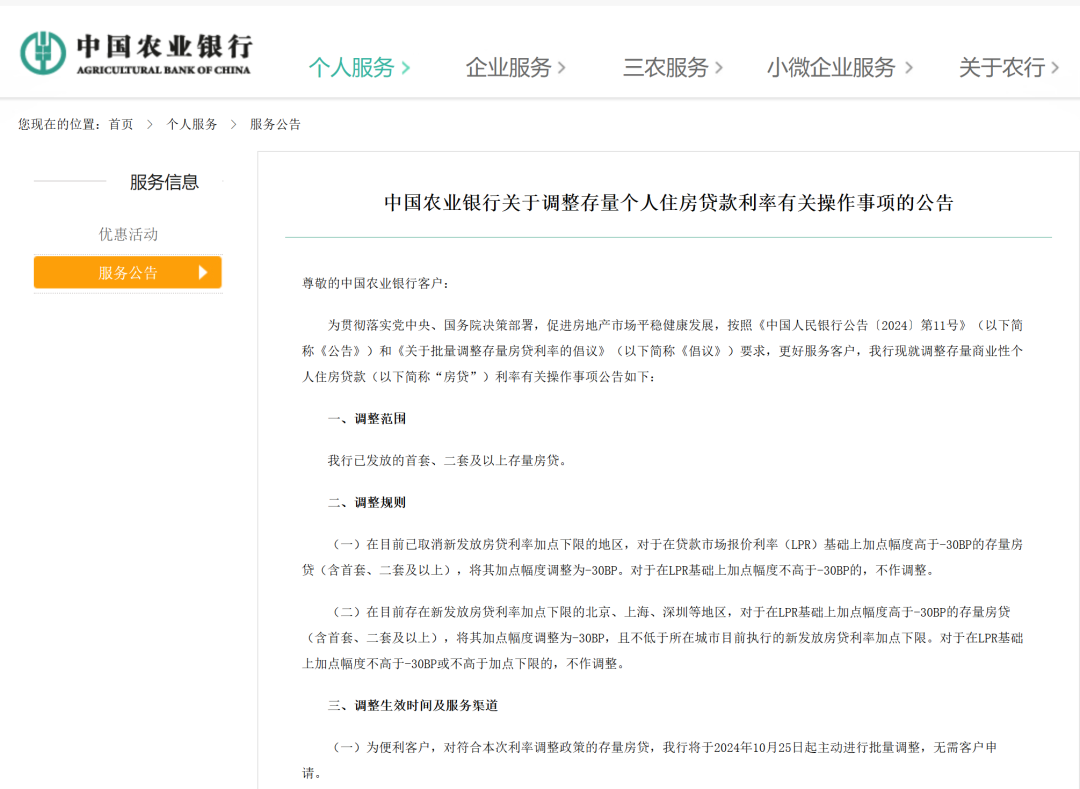Click the greeting 尊敬的中国农业银行客户

(x=375, y=284)
